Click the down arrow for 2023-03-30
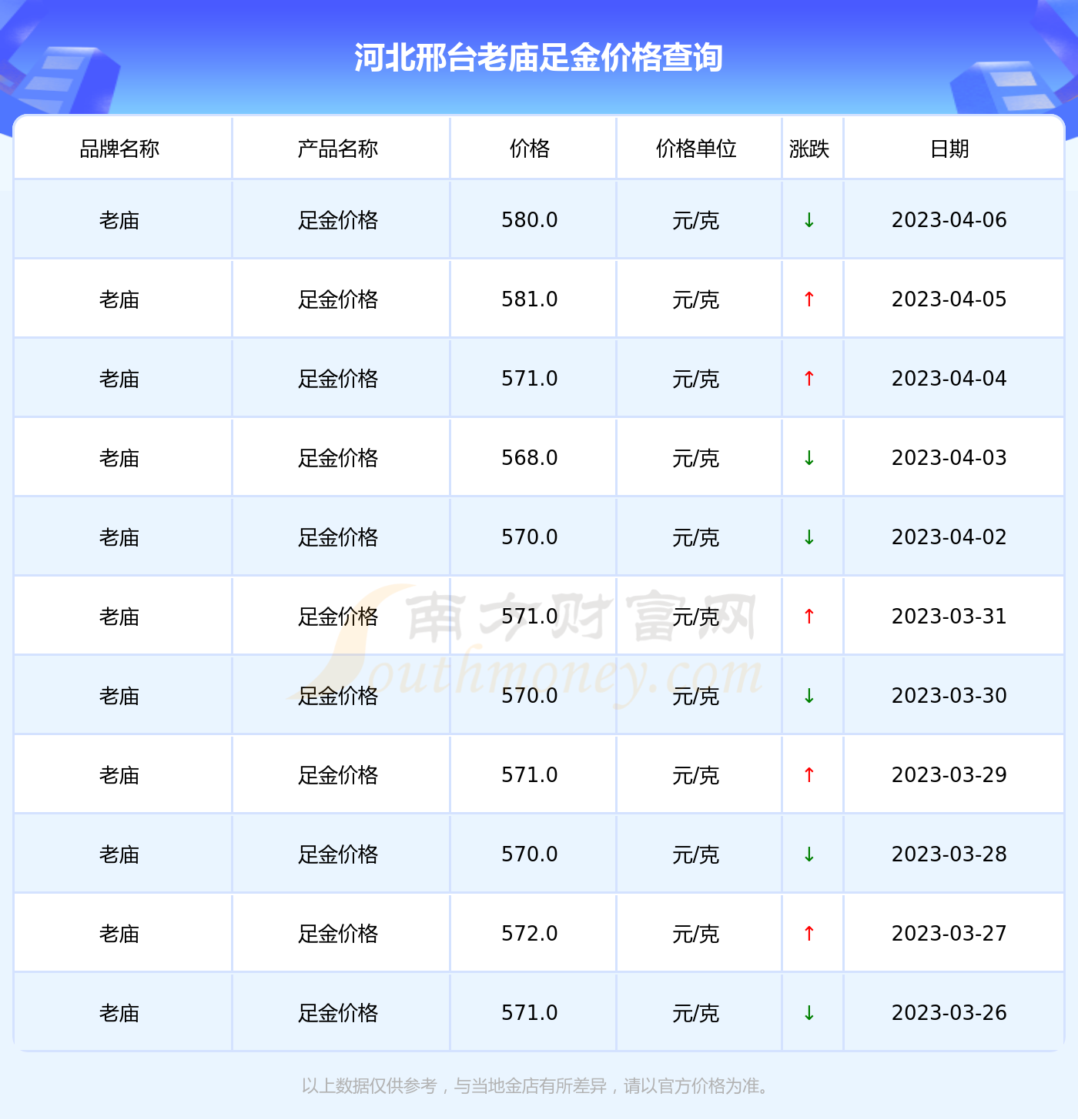The image size is (1078, 1120). [809, 696]
